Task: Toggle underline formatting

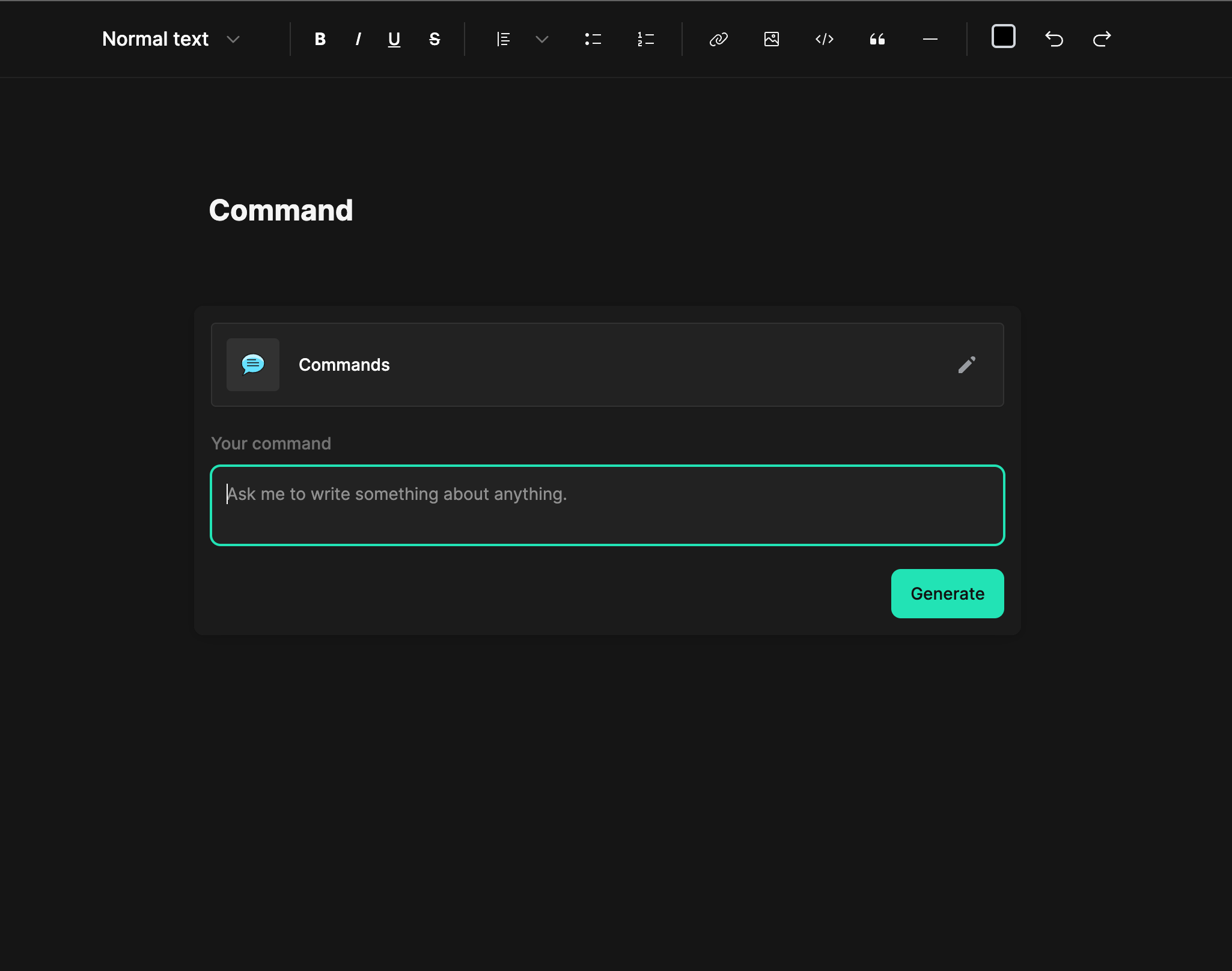Action: point(394,39)
